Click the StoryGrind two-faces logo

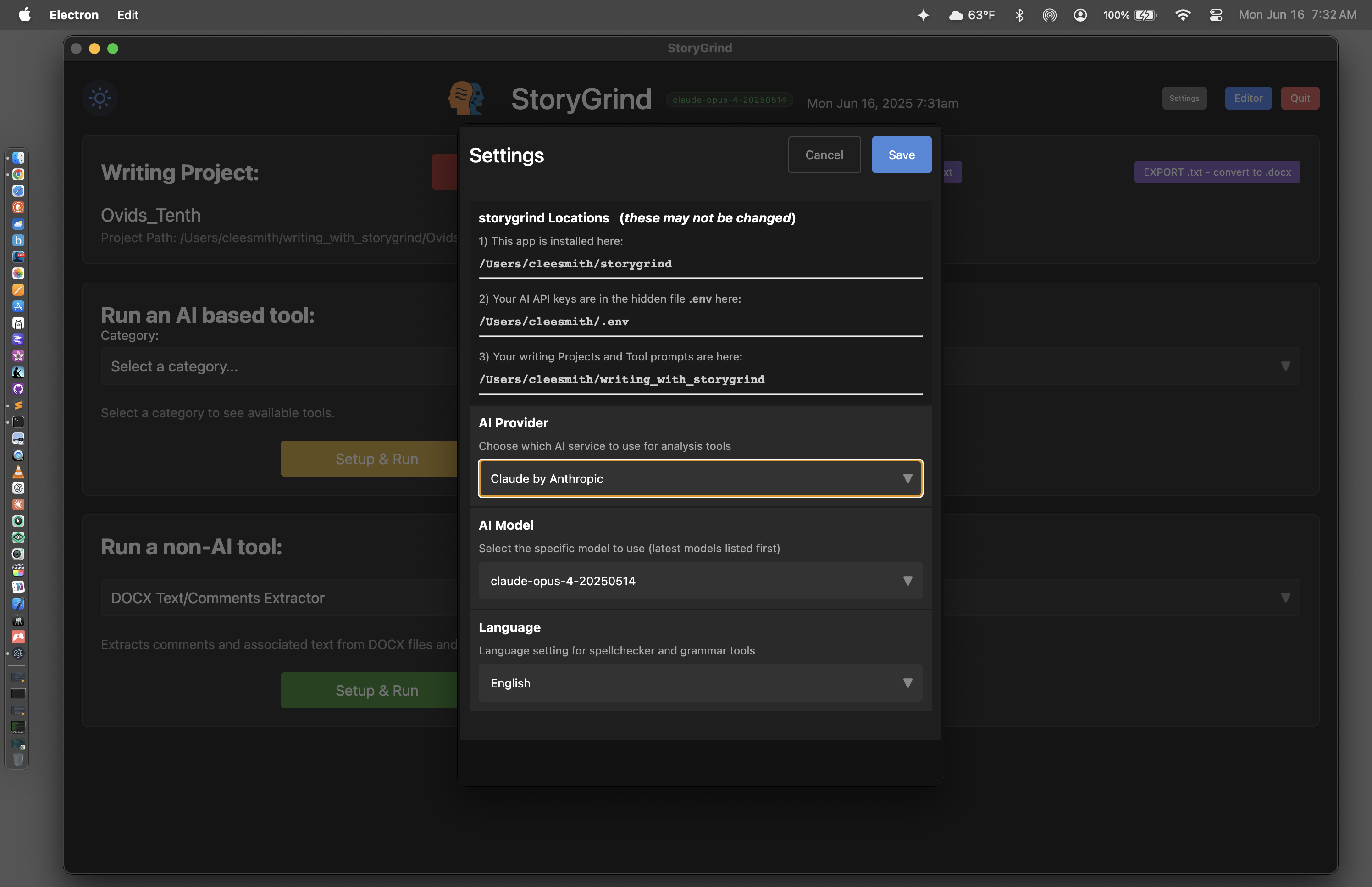click(466, 98)
